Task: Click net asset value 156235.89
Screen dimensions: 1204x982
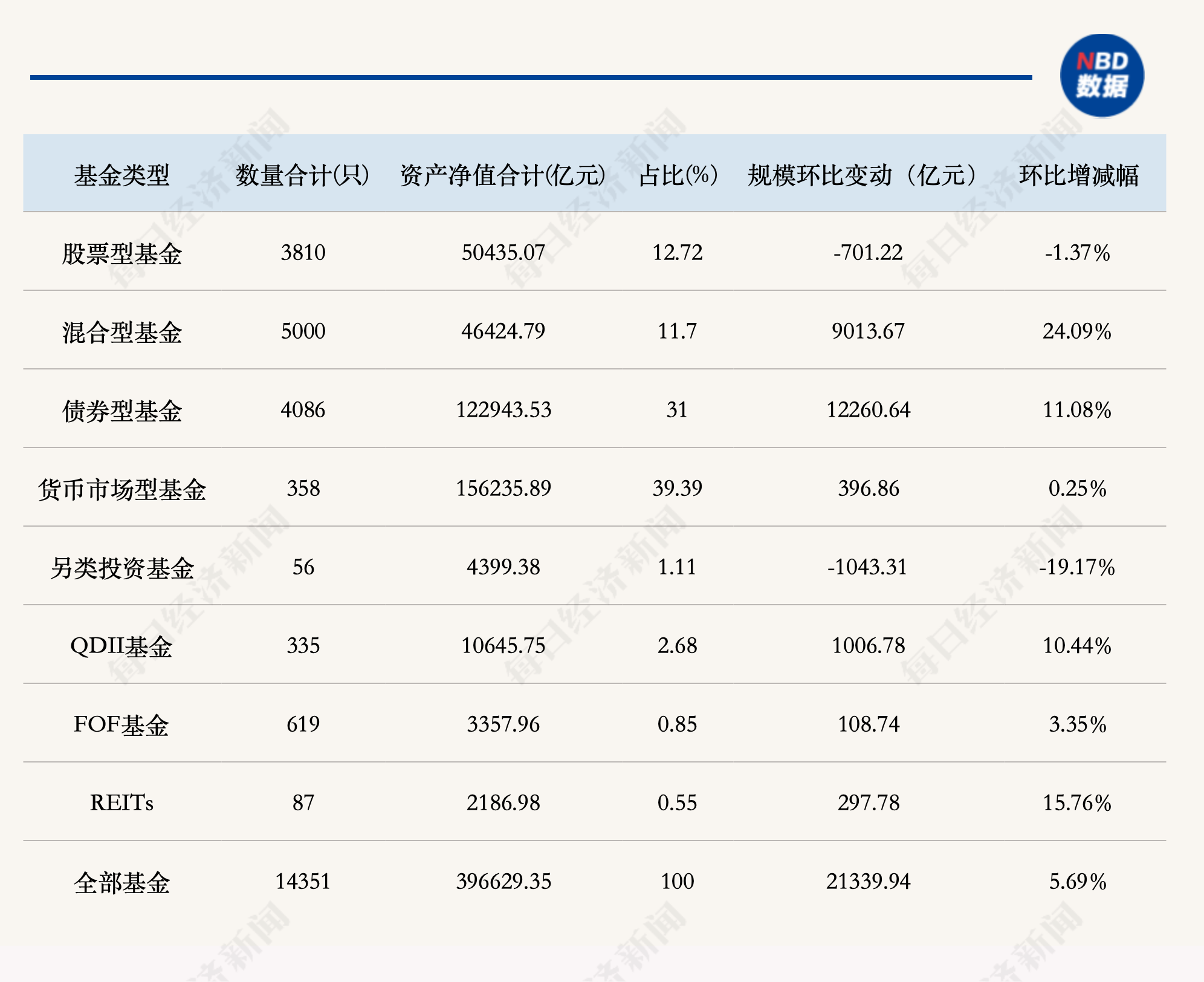Action: (503, 488)
